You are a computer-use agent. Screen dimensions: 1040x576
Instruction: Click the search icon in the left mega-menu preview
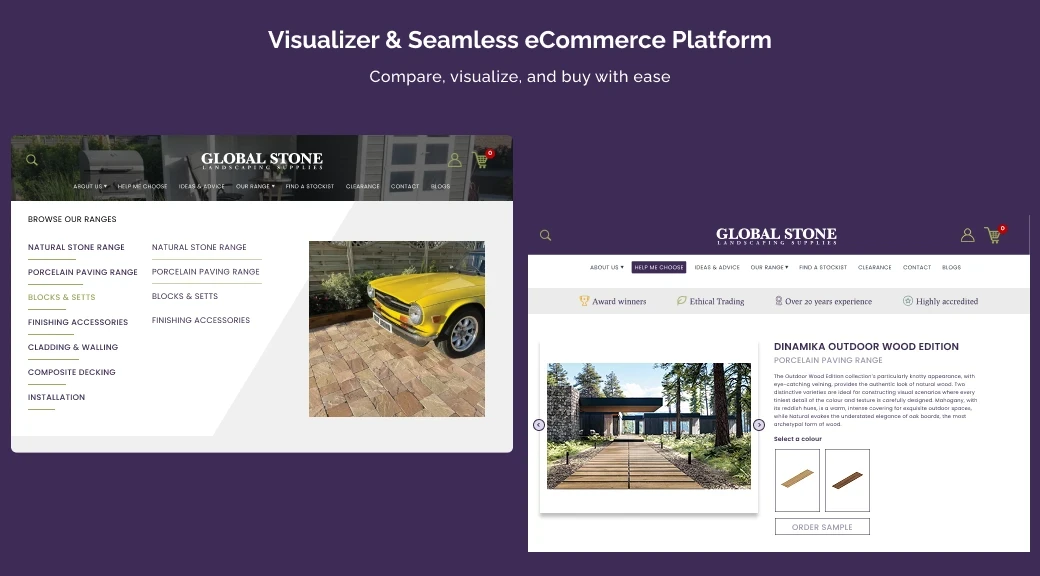click(x=32, y=160)
